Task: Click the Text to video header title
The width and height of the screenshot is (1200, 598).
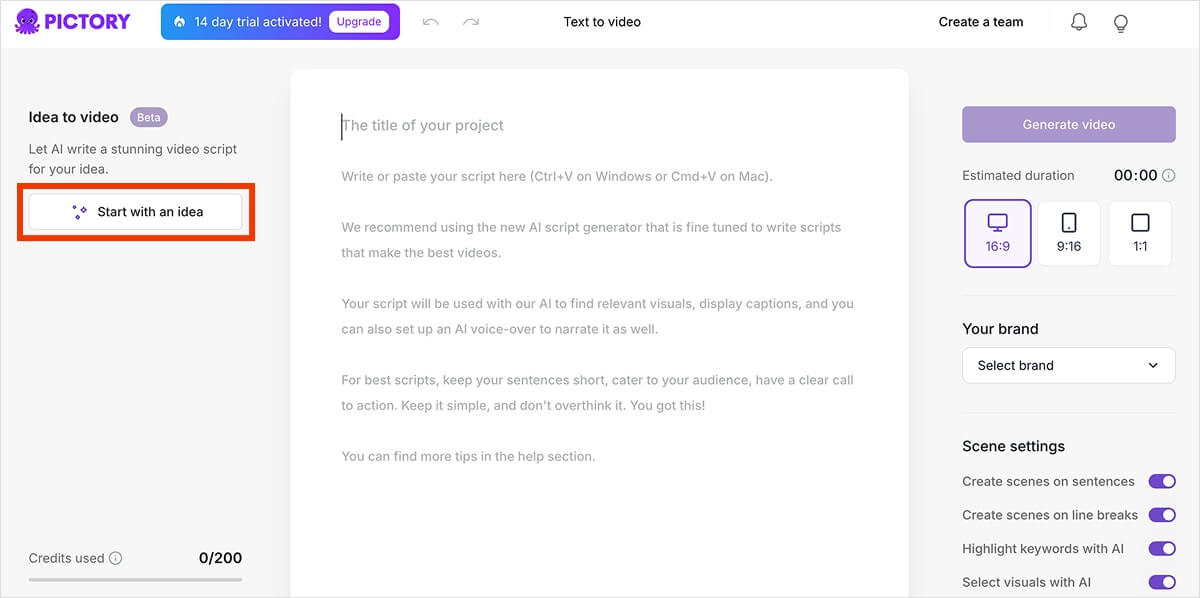Action: tap(602, 22)
